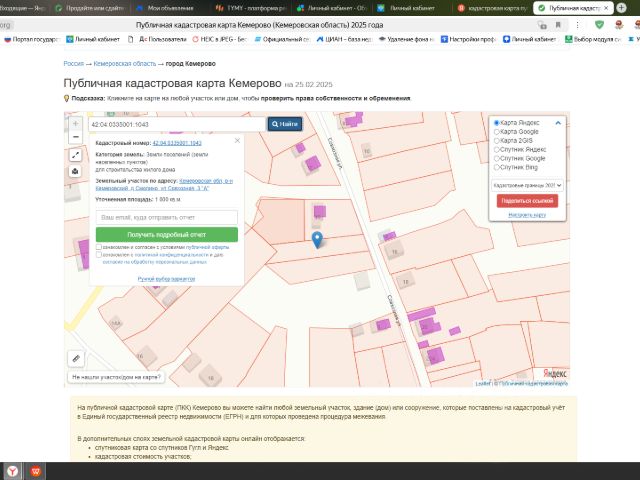Open the print map icon button
The width and height of the screenshot is (640, 480).
click(76, 171)
